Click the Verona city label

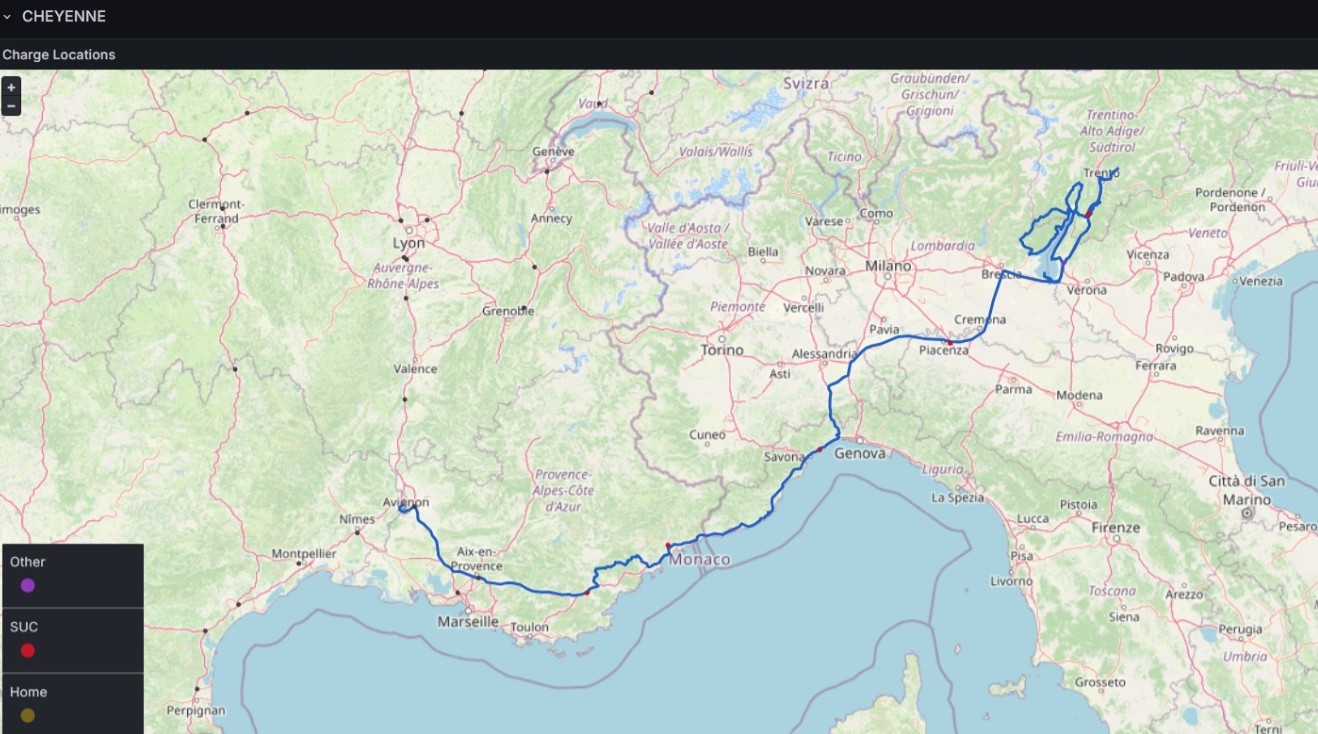tap(1087, 290)
